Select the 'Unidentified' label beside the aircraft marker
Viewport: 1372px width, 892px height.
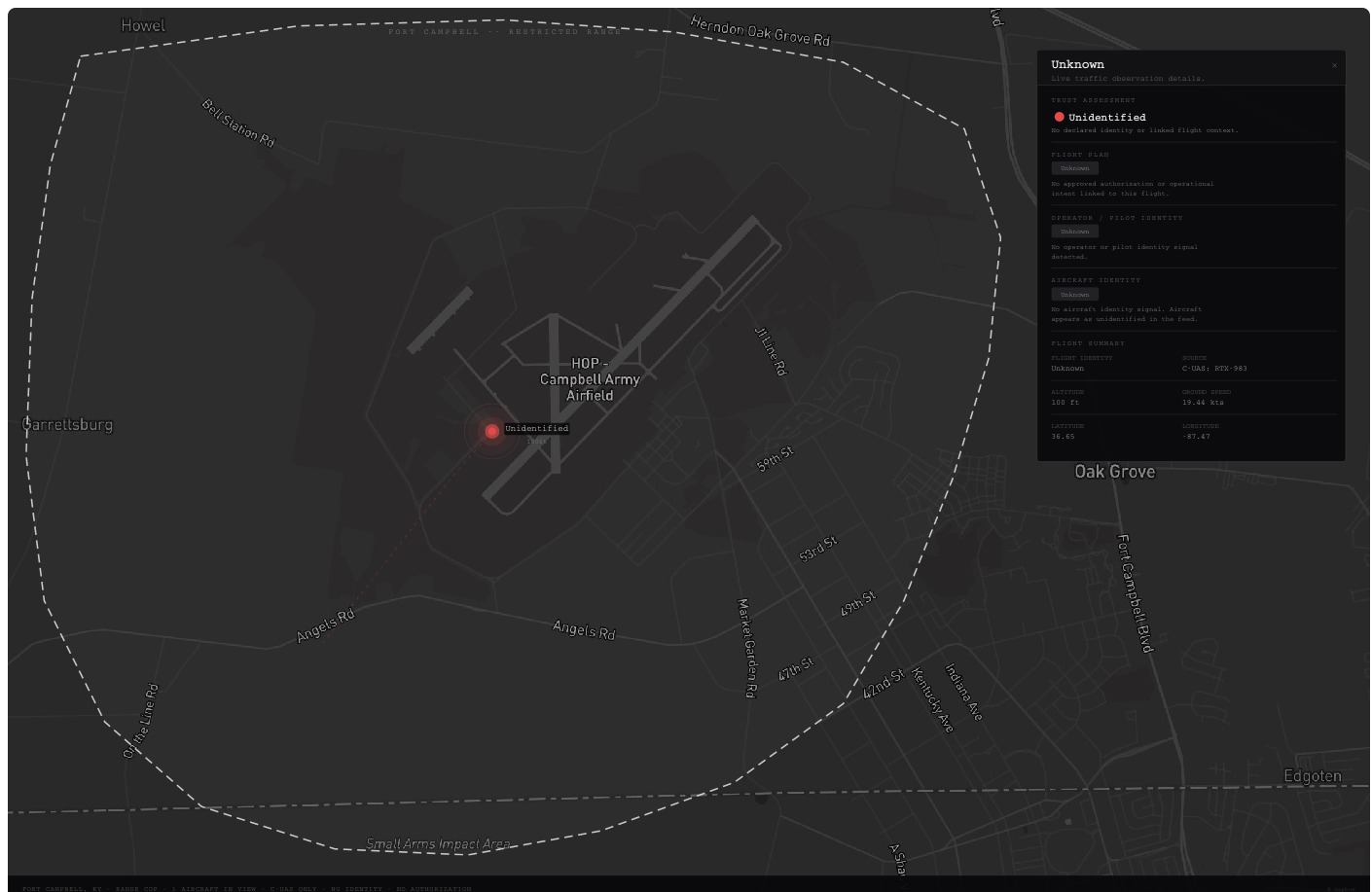click(x=536, y=428)
